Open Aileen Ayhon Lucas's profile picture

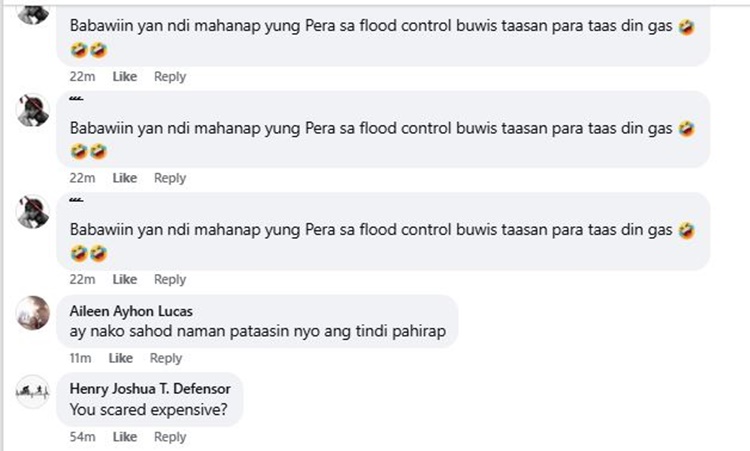point(33,313)
